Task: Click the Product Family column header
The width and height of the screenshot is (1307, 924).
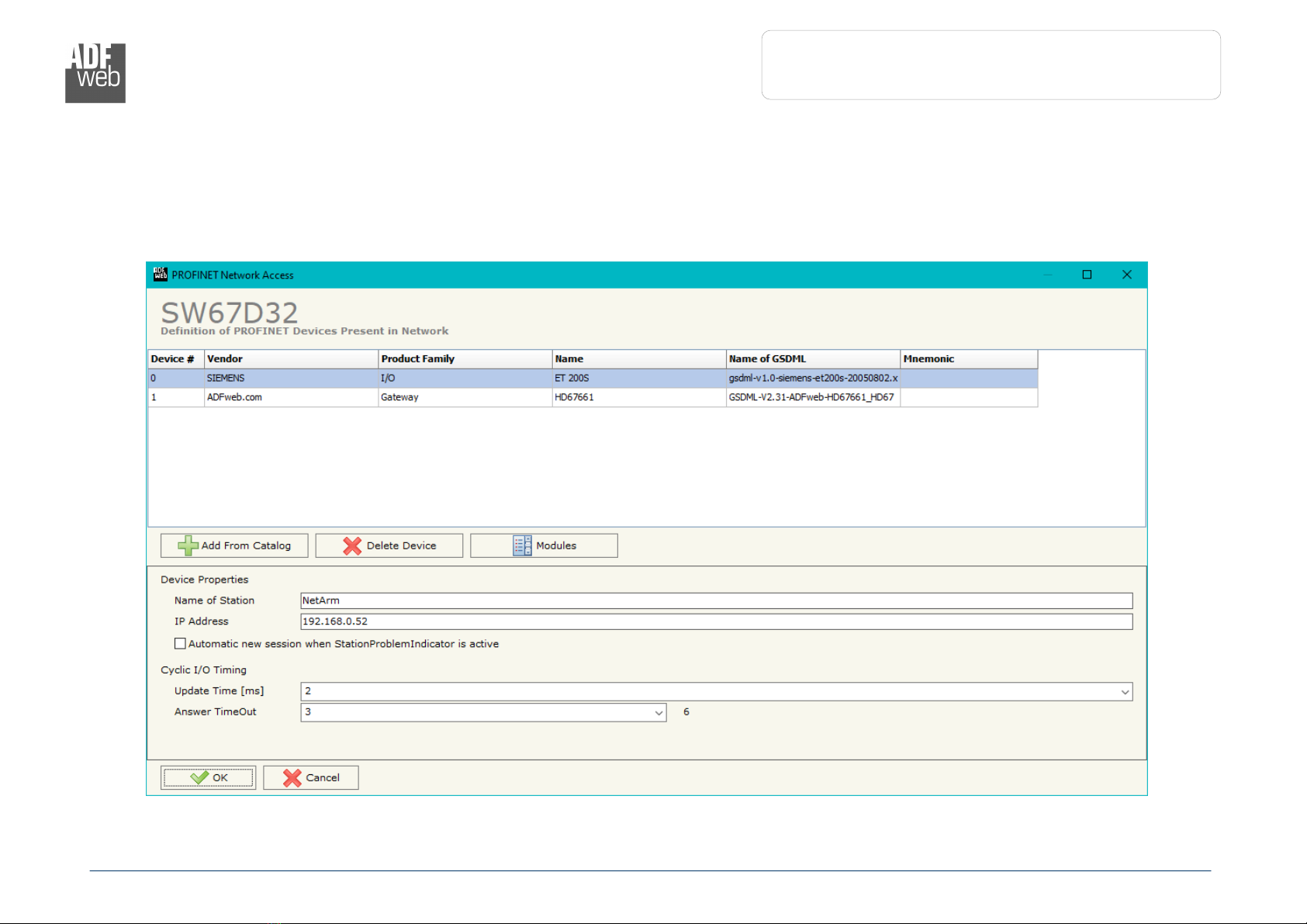Action: coord(465,359)
